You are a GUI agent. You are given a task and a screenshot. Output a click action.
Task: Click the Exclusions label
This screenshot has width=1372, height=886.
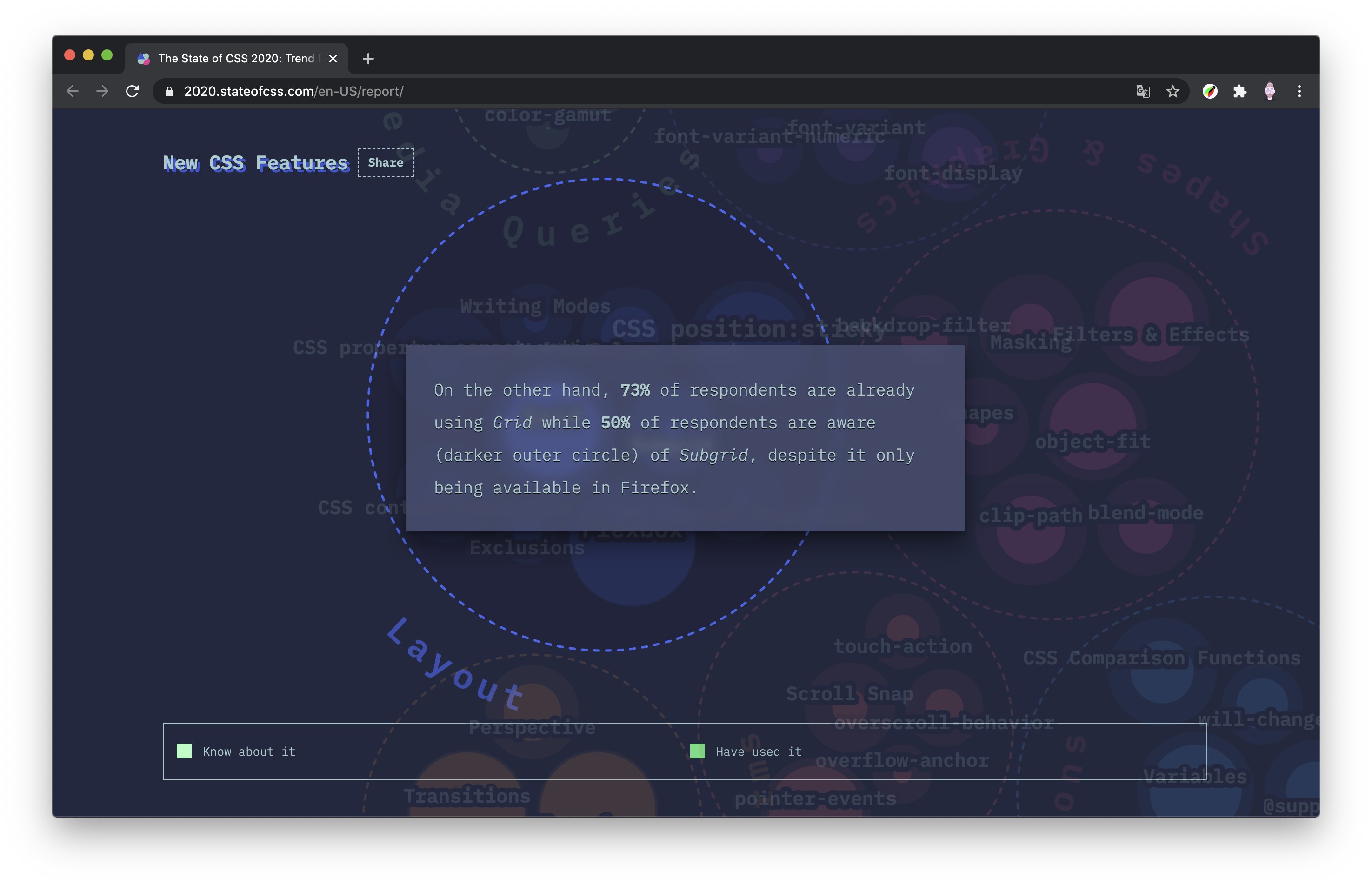pyautogui.click(x=527, y=548)
